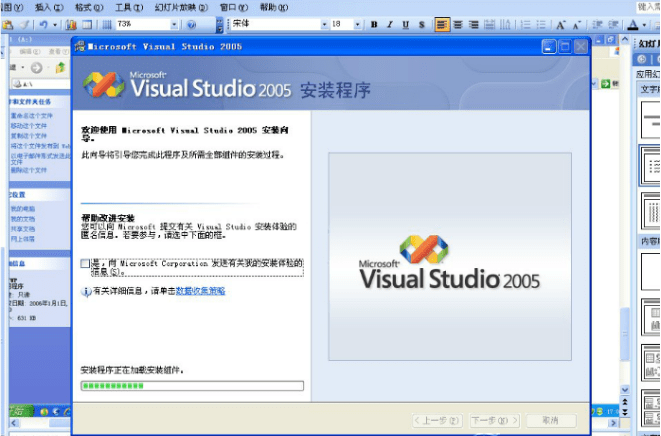Check the send setup experience to Microsoft box
661x436 pixels.
pos(85,263)
